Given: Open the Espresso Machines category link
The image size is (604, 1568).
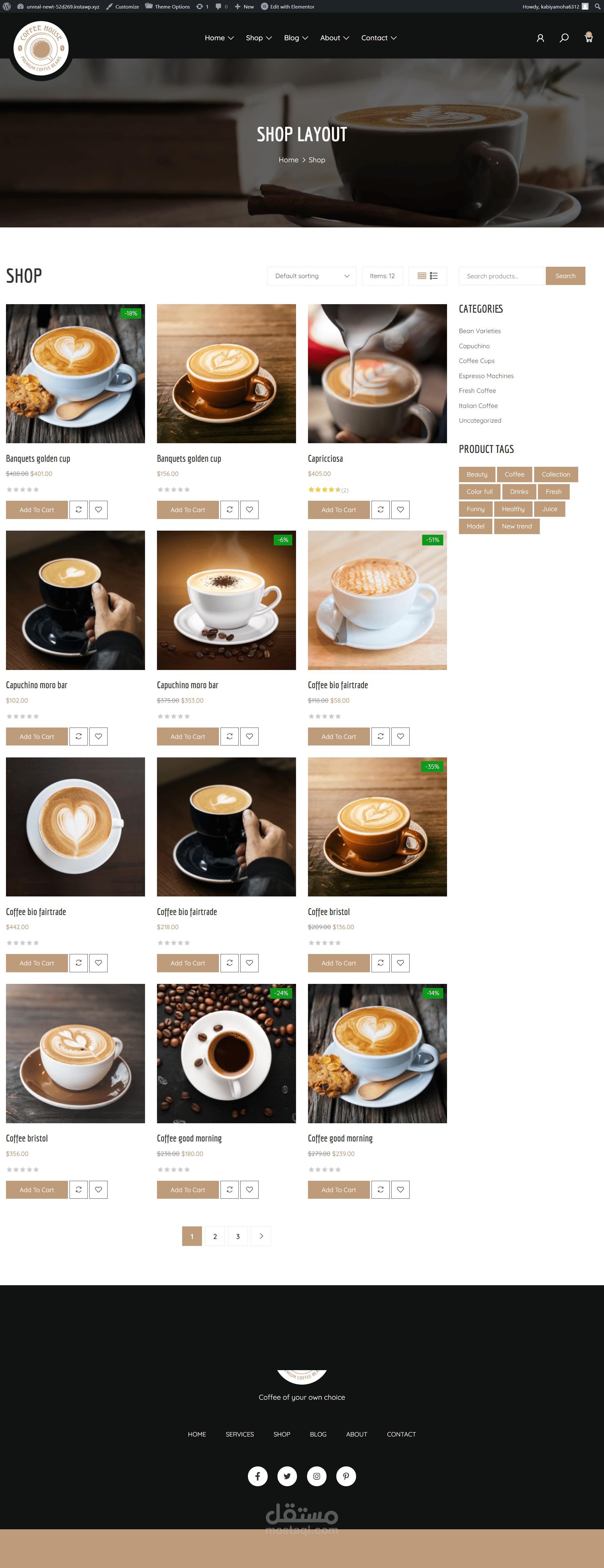Looking at the screenshot, I should 486,376.
